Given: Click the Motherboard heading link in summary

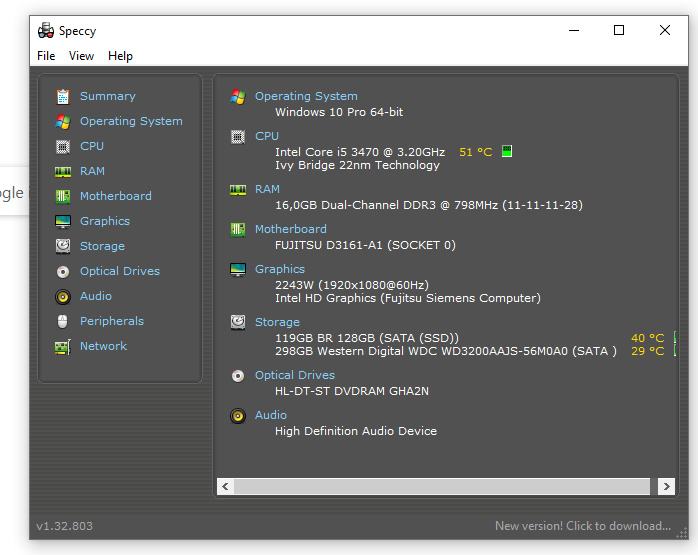Looking at the screenshot, I should click(291, 229).
